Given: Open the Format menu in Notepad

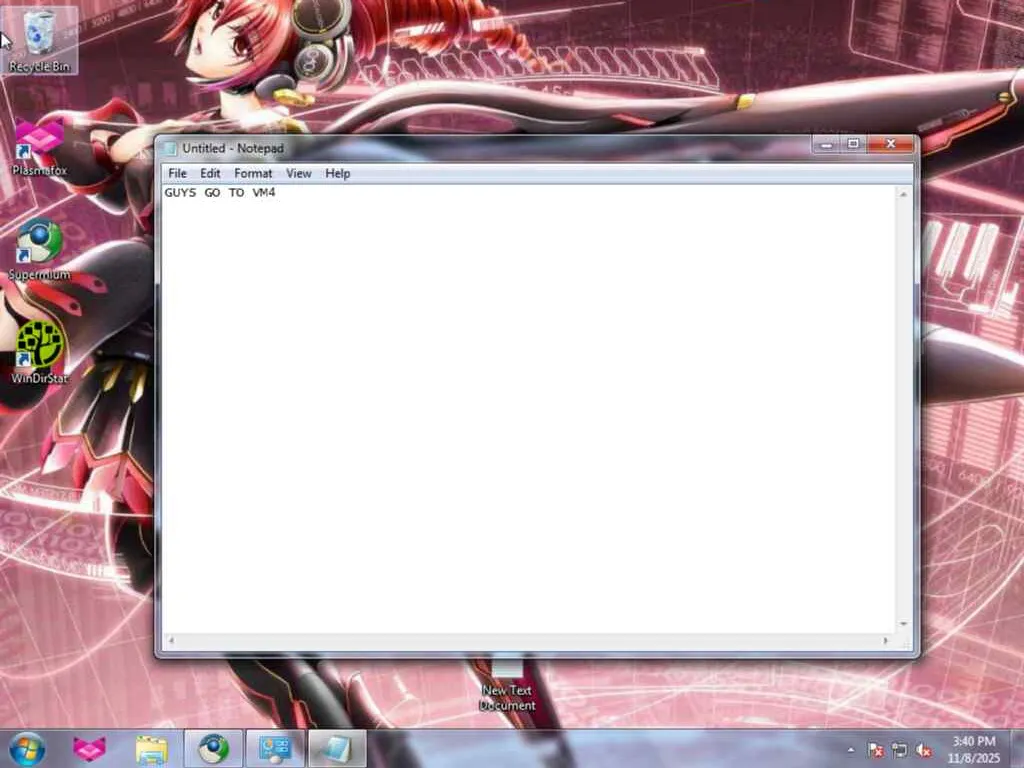Looking at the screenshot, I should pos(253,173).
